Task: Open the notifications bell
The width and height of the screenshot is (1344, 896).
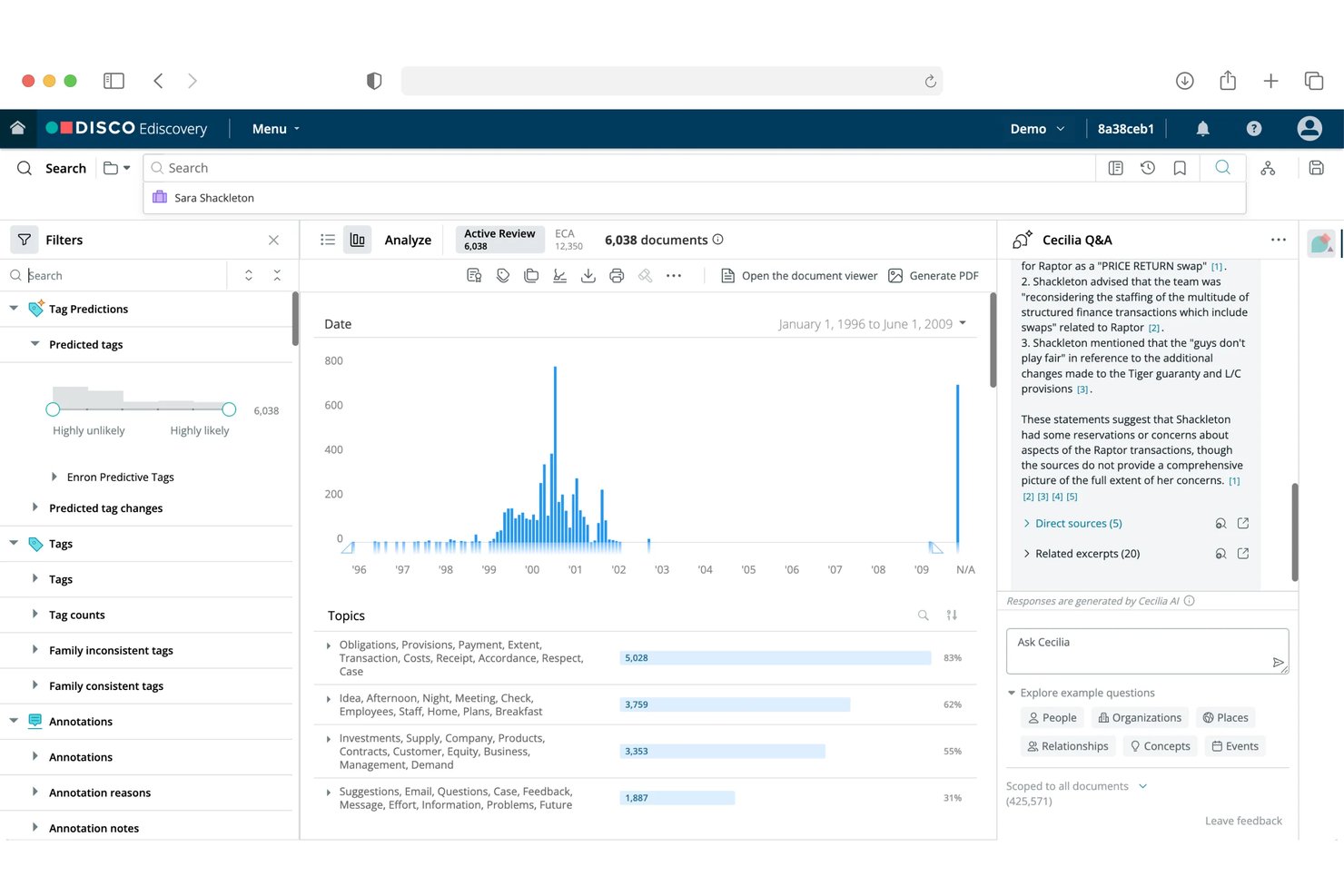Action: coord(1202,129)
